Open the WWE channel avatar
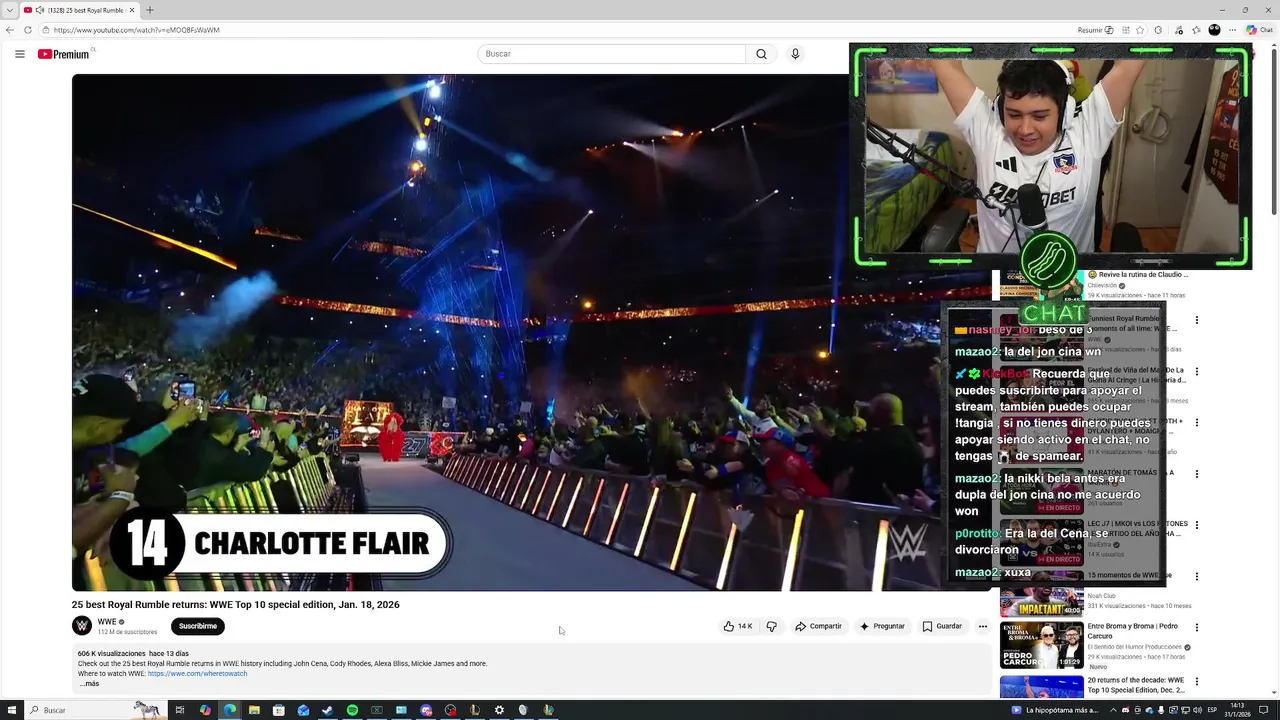This screenshot has height=720, width=1280. [x=82, y=626]
